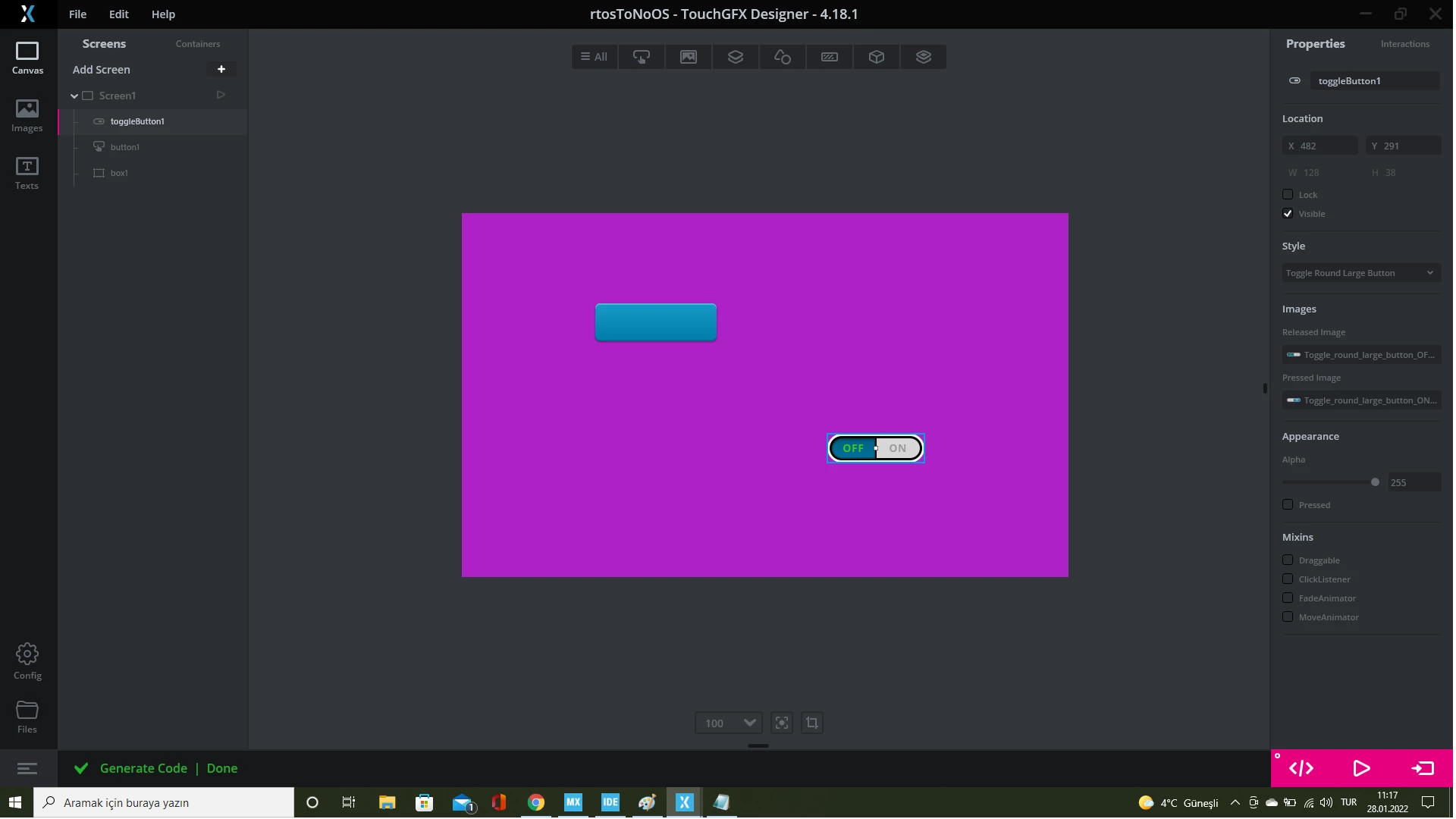Image resolution: width=1456 pixels, height=819 pixels.
Task: Open Chrome from the taskbar
Action: tap(535, 802)
